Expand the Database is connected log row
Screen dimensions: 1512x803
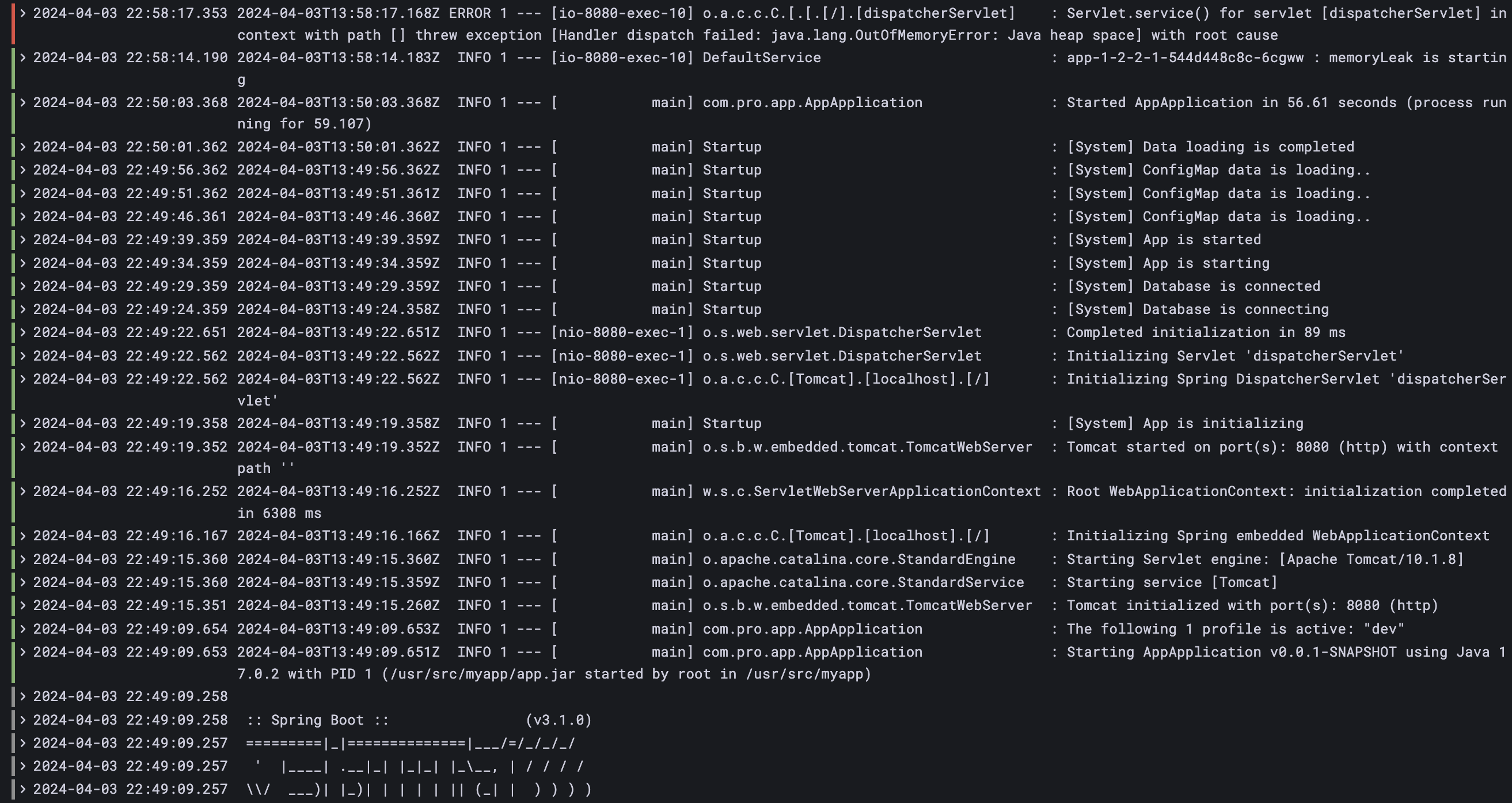tap(23, 286)
